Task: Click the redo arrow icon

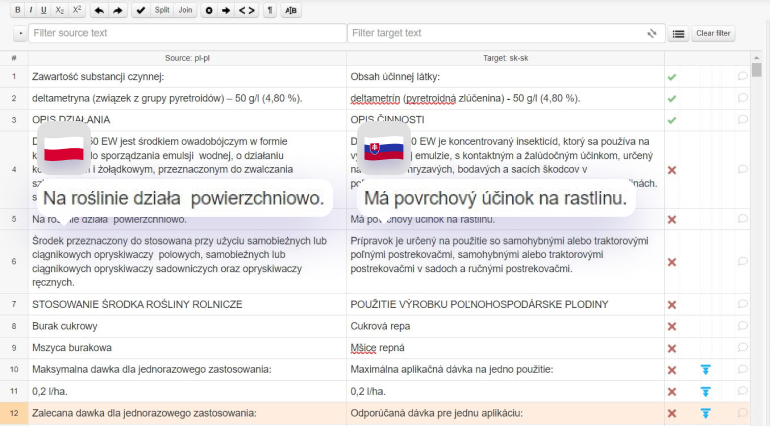Action: [x=117, y=10]
